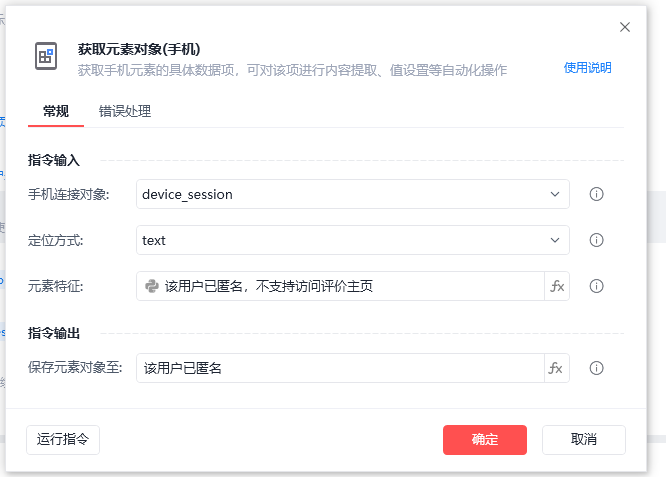Click info icon beside 定位方式
Viewport: 666px width, 477px height.
pyautogui.click(x=597, y=240)
